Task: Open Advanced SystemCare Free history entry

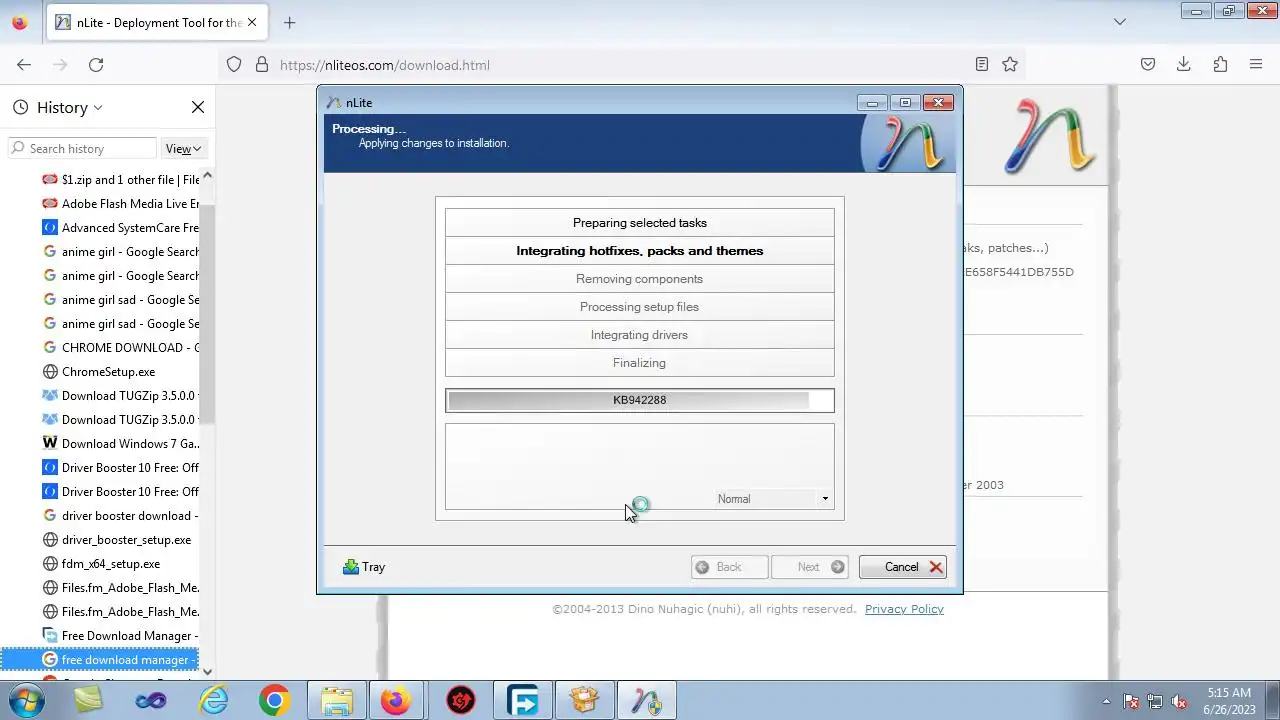Action: [x=120, y=228]
